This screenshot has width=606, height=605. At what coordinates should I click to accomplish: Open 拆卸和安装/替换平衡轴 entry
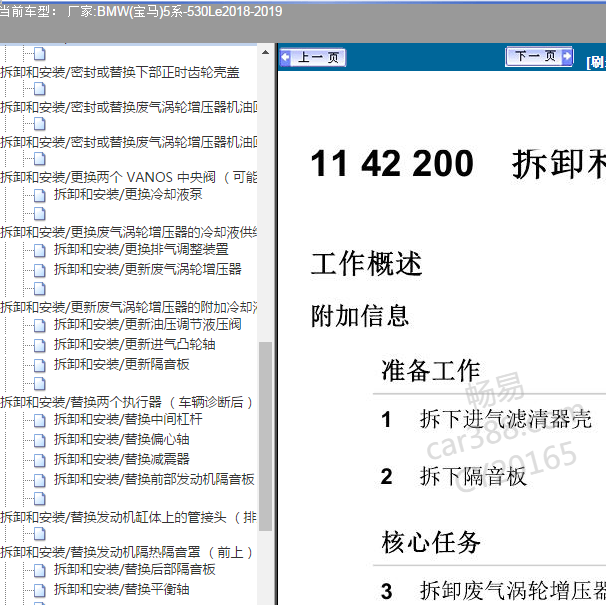[x=121, y=590]
